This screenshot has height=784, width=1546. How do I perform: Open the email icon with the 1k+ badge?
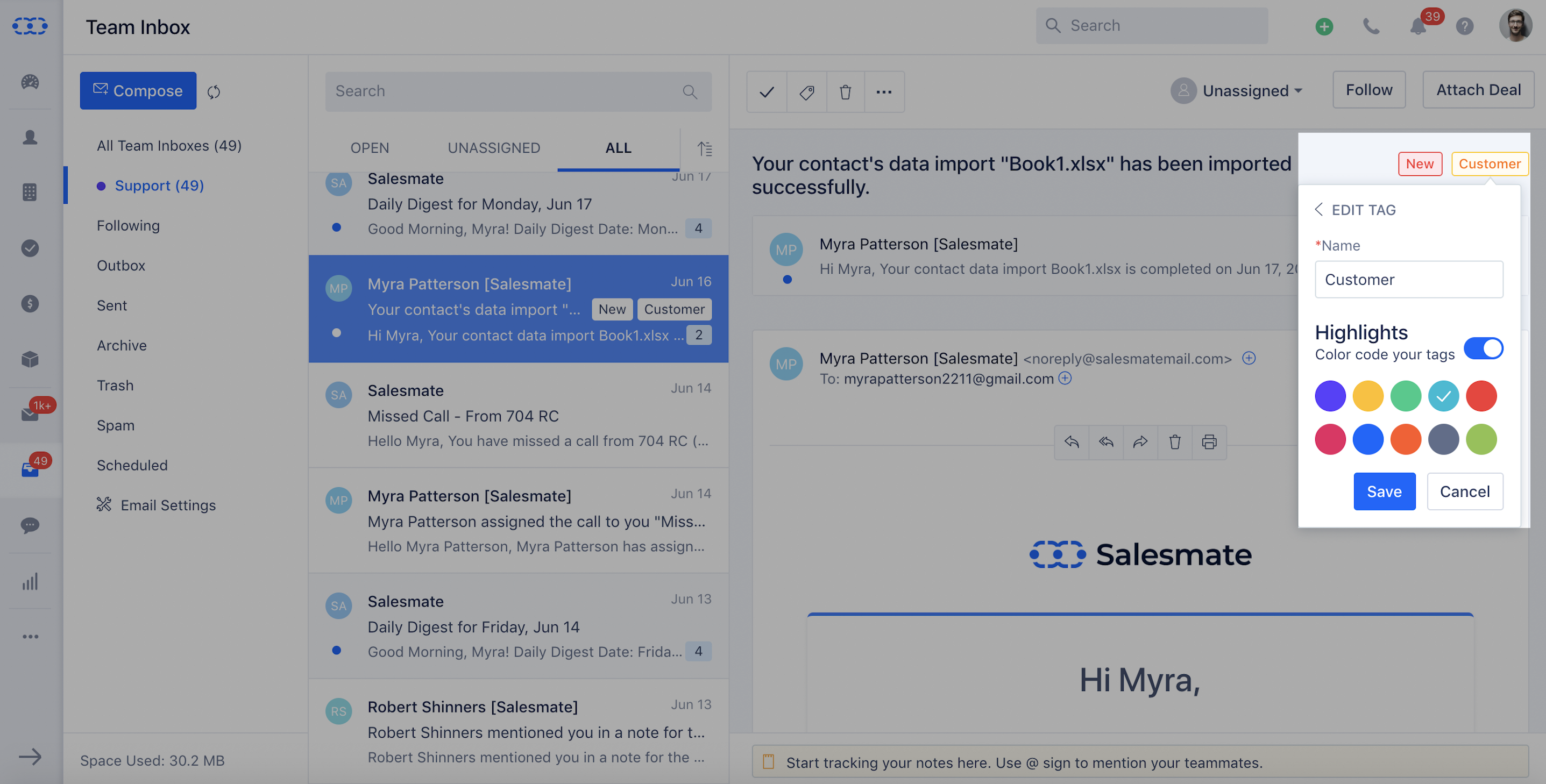click(30, 414)
